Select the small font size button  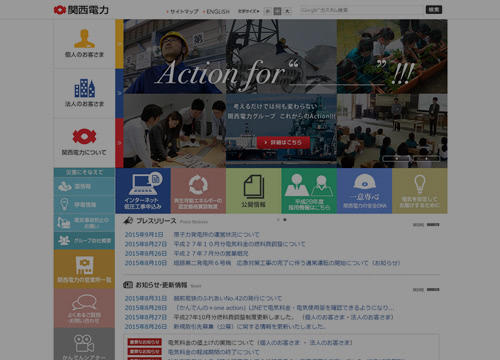click(x=267, y=11)
